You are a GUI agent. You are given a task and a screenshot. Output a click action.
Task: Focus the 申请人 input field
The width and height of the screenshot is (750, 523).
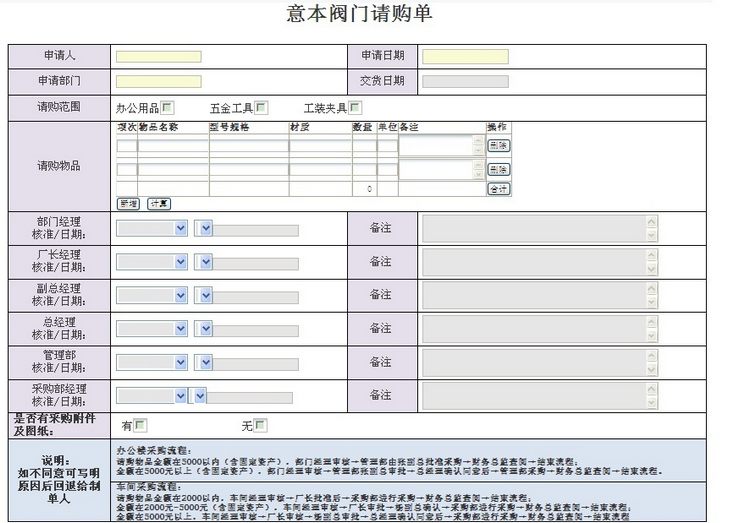click(159, 57)
